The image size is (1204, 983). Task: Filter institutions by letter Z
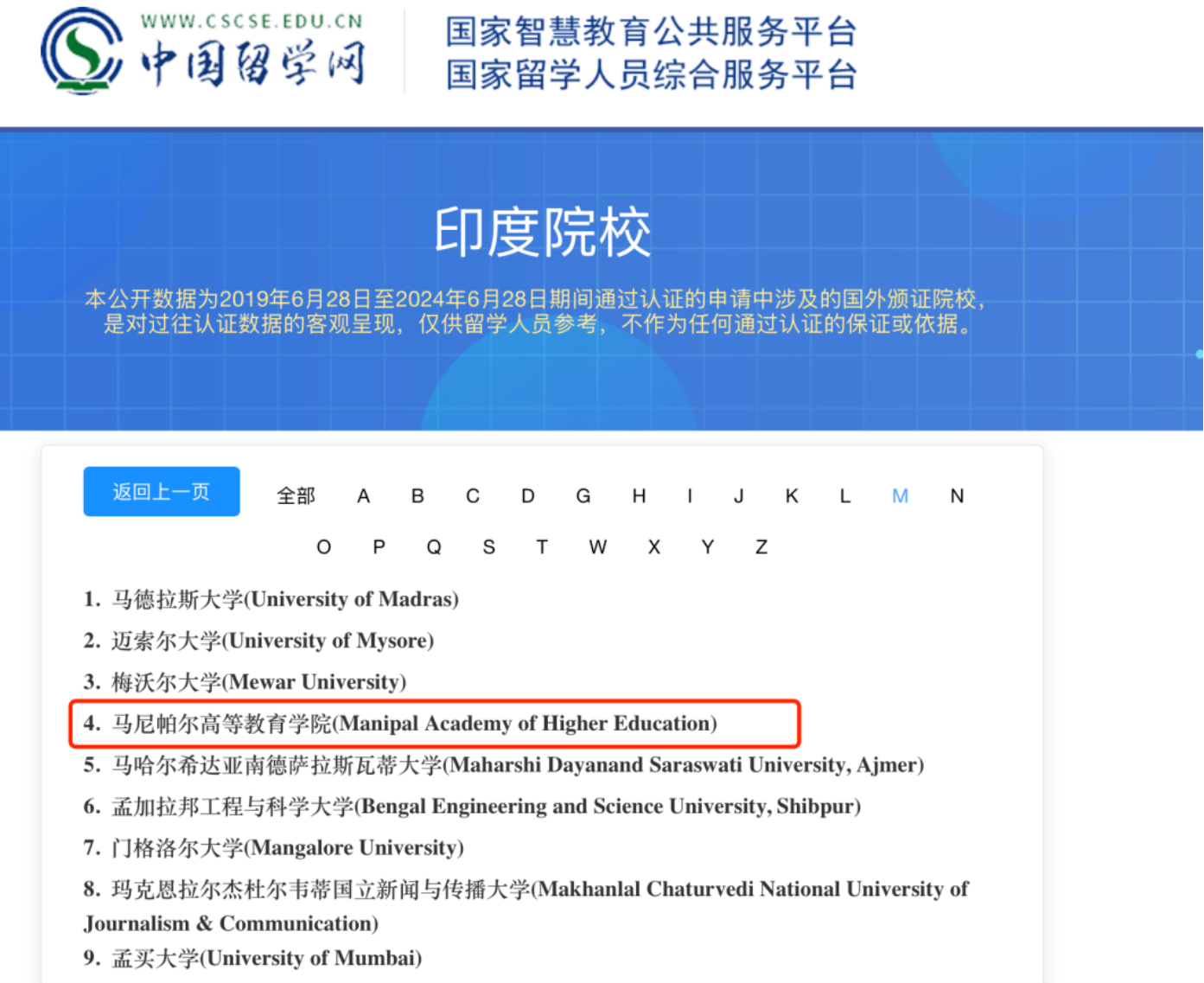761,547
